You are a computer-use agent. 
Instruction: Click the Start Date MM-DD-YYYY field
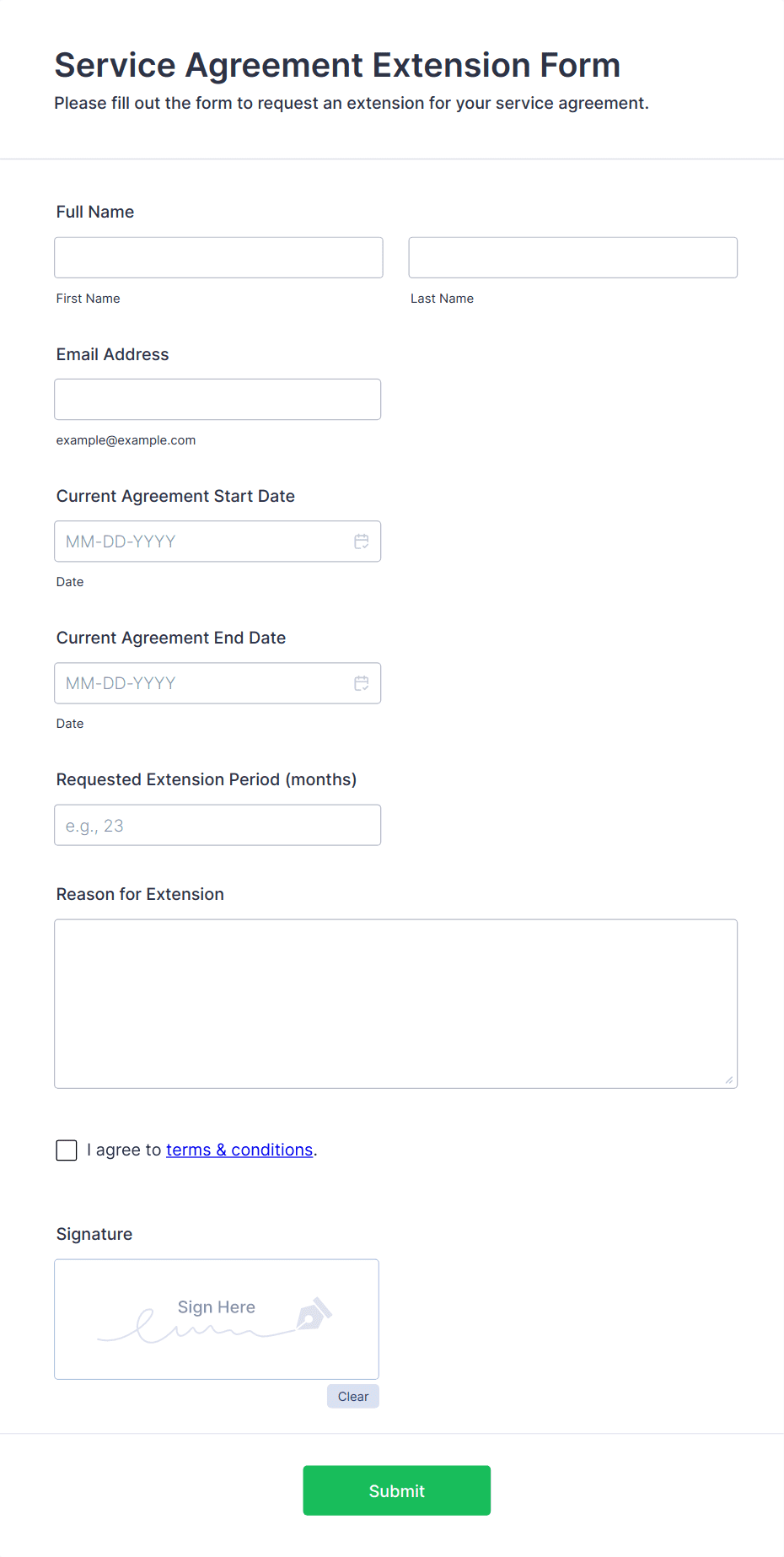202,541
